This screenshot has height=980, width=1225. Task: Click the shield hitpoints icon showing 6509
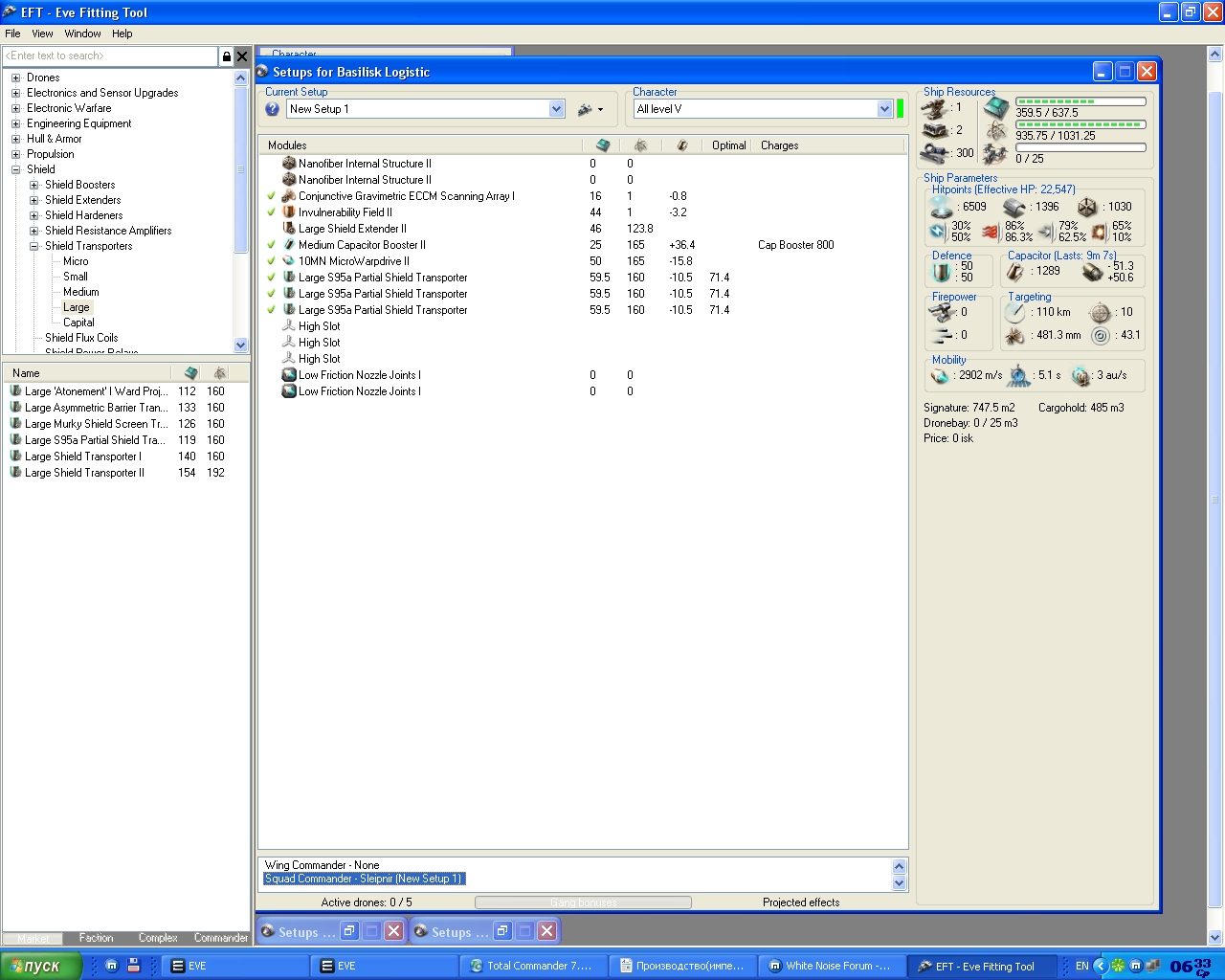point(943,207)
